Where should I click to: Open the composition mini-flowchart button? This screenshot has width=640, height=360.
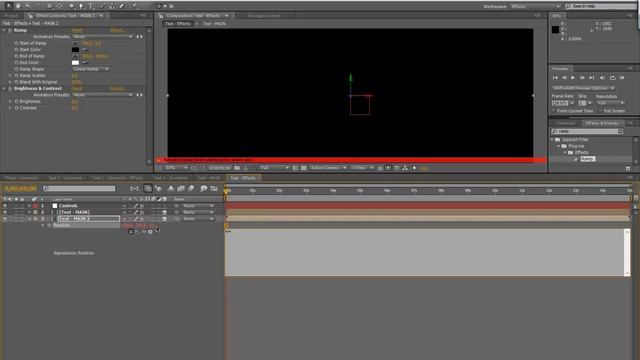point(134,189)
